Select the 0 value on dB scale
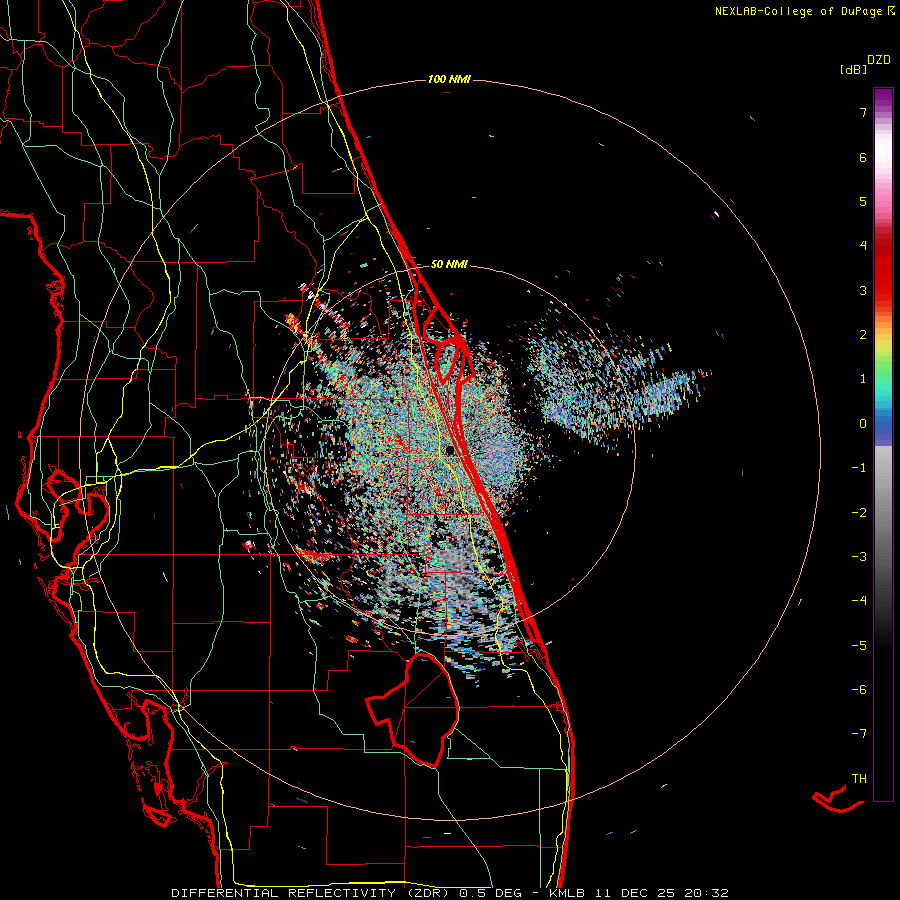This screenshot has width=900, height=900. coord(863,424)
